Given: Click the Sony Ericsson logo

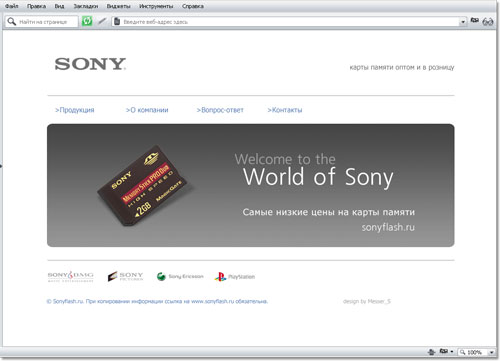Looking at the screenshot, I should [180, 276].
